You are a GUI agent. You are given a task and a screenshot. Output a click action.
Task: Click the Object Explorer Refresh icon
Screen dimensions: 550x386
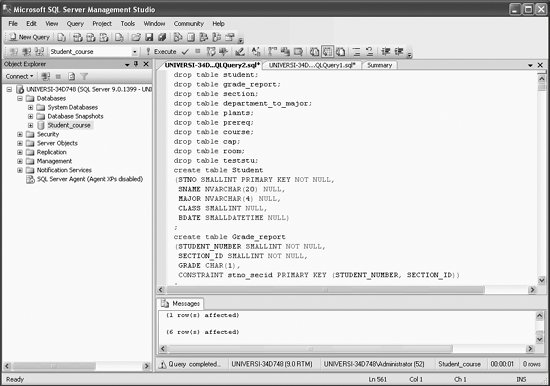71,76
